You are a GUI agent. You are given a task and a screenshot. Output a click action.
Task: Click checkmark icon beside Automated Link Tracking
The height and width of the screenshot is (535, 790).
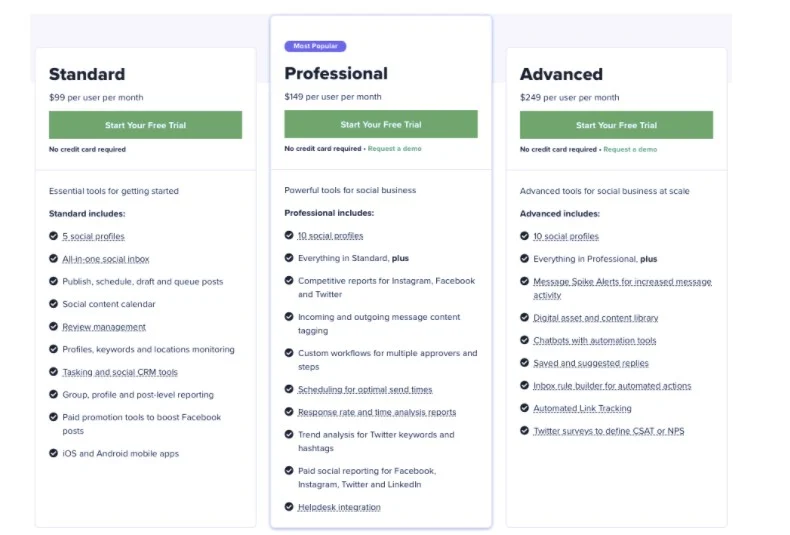click(x=524, y=408)
